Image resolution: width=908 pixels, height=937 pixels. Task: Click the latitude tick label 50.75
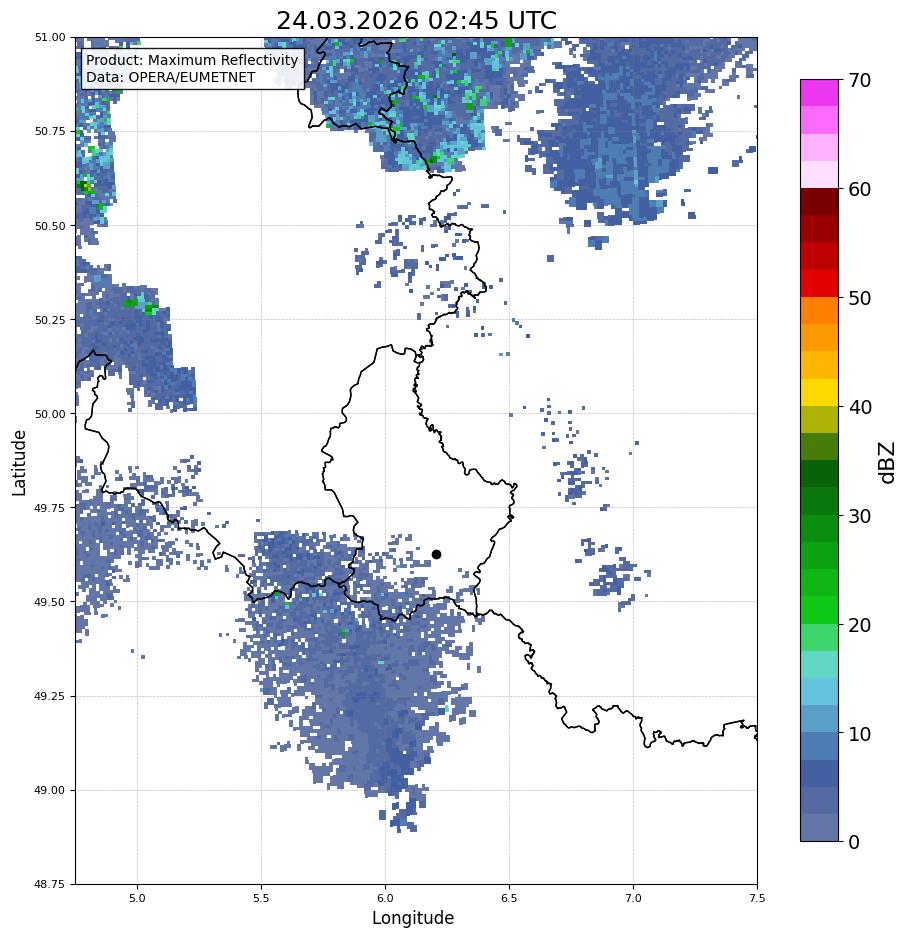(x=50, y=131)
